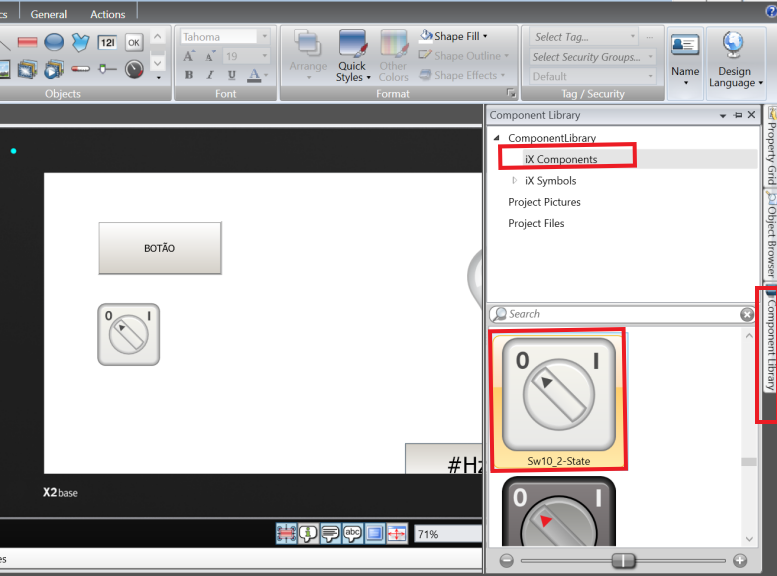Viewport: 777px width, 576px height.
Task: Toggle the abc tooltip display button
Action: coord(352,534)
